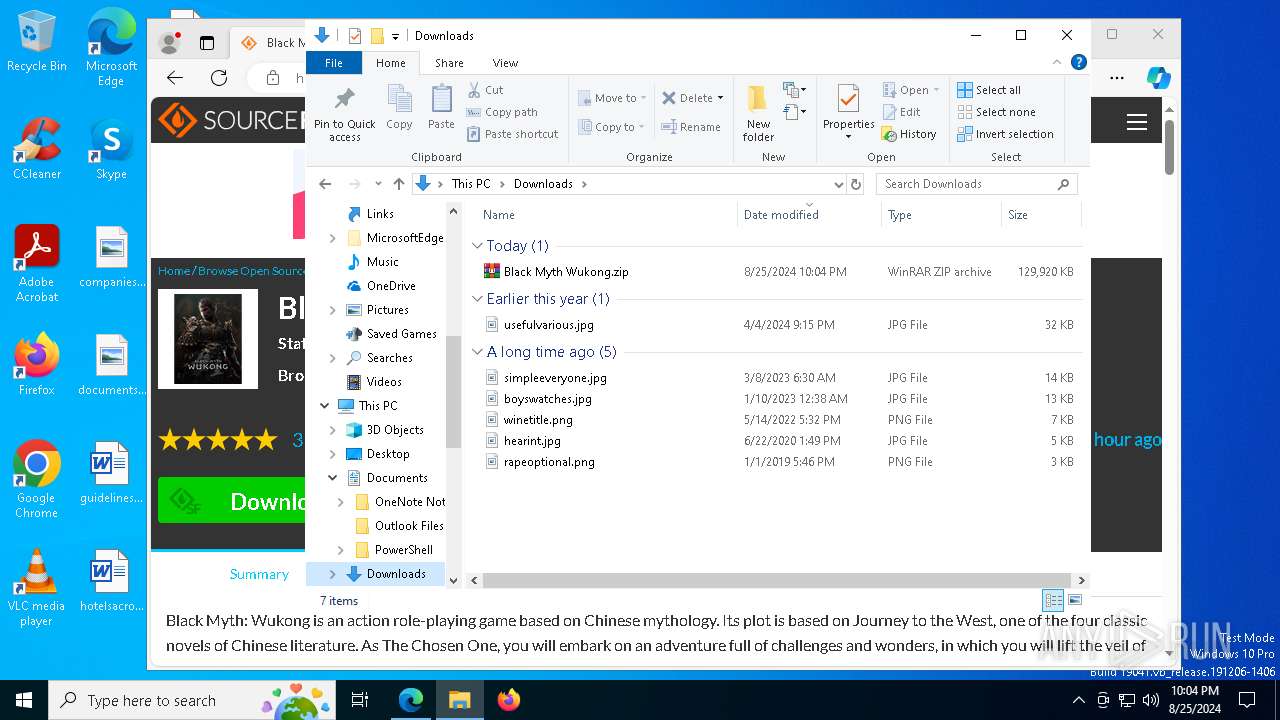
Task: Select Desktop in navigation tree
Action: click(388, 454)
